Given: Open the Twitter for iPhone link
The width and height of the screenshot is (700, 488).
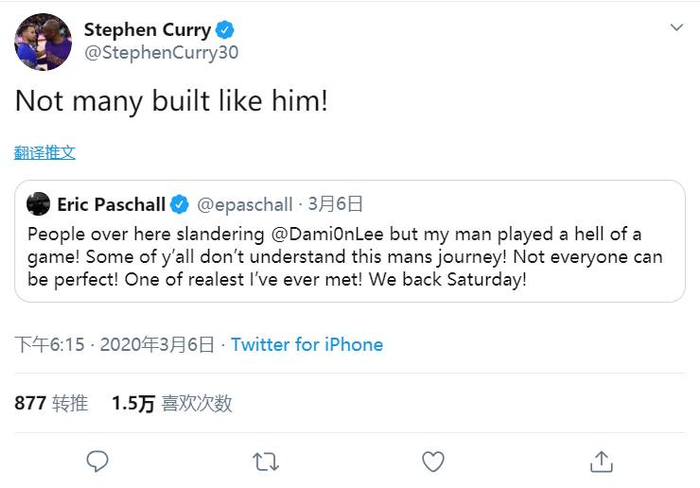Looking at the screenshot, I should pos(307,345).
